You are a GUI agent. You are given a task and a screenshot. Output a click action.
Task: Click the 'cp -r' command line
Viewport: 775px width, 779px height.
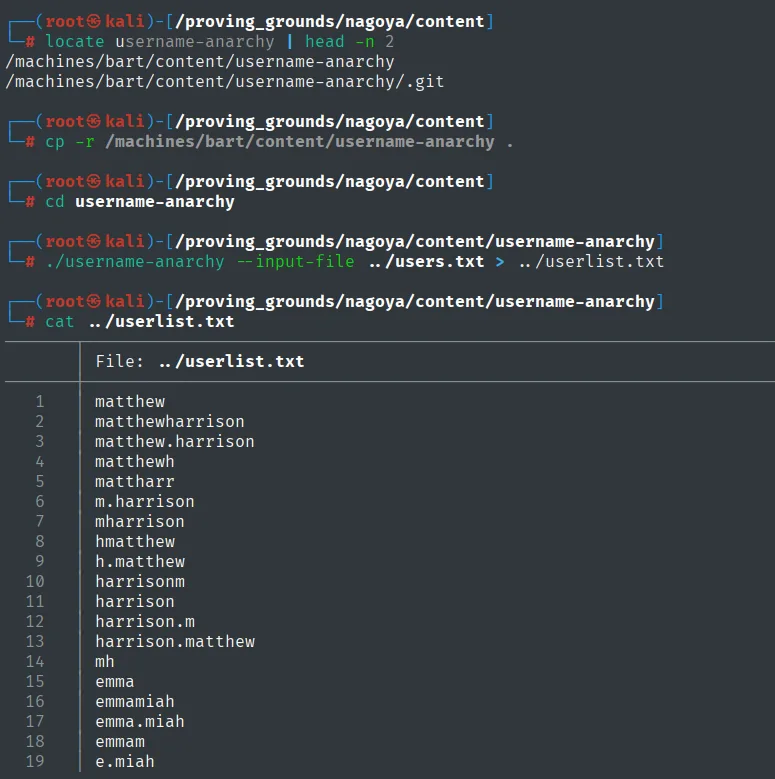[279, 142]
